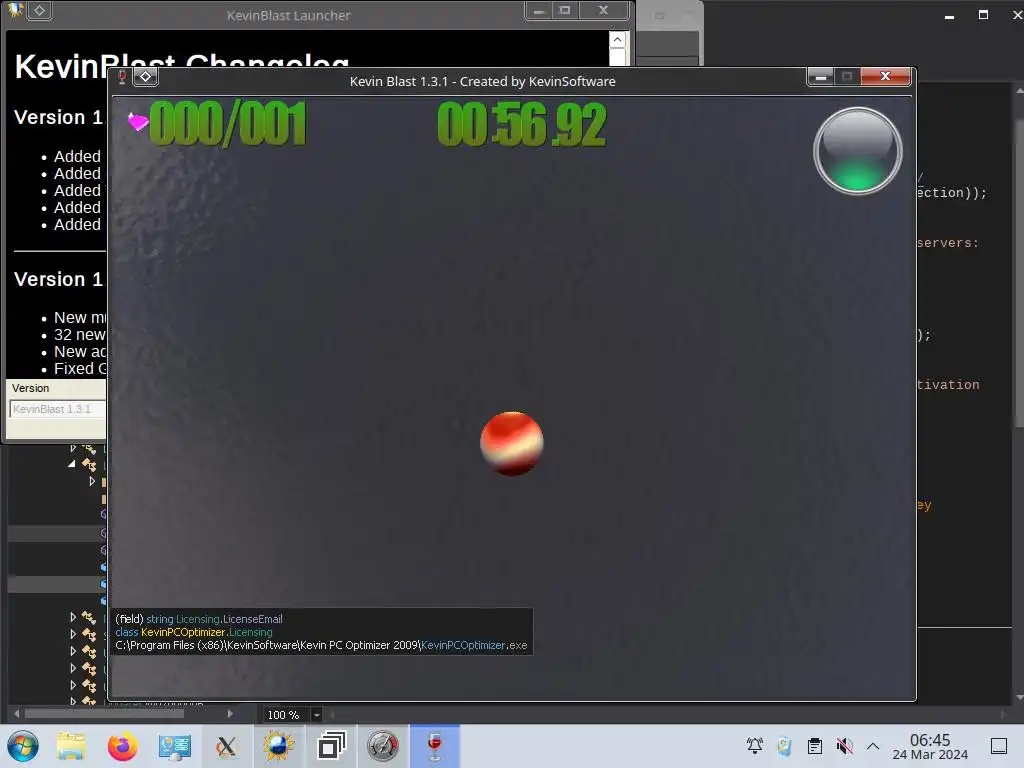1024x768 pixels.
Task: Click the IDE vertical scrollbar down arrow
Action: [1019, 697]
